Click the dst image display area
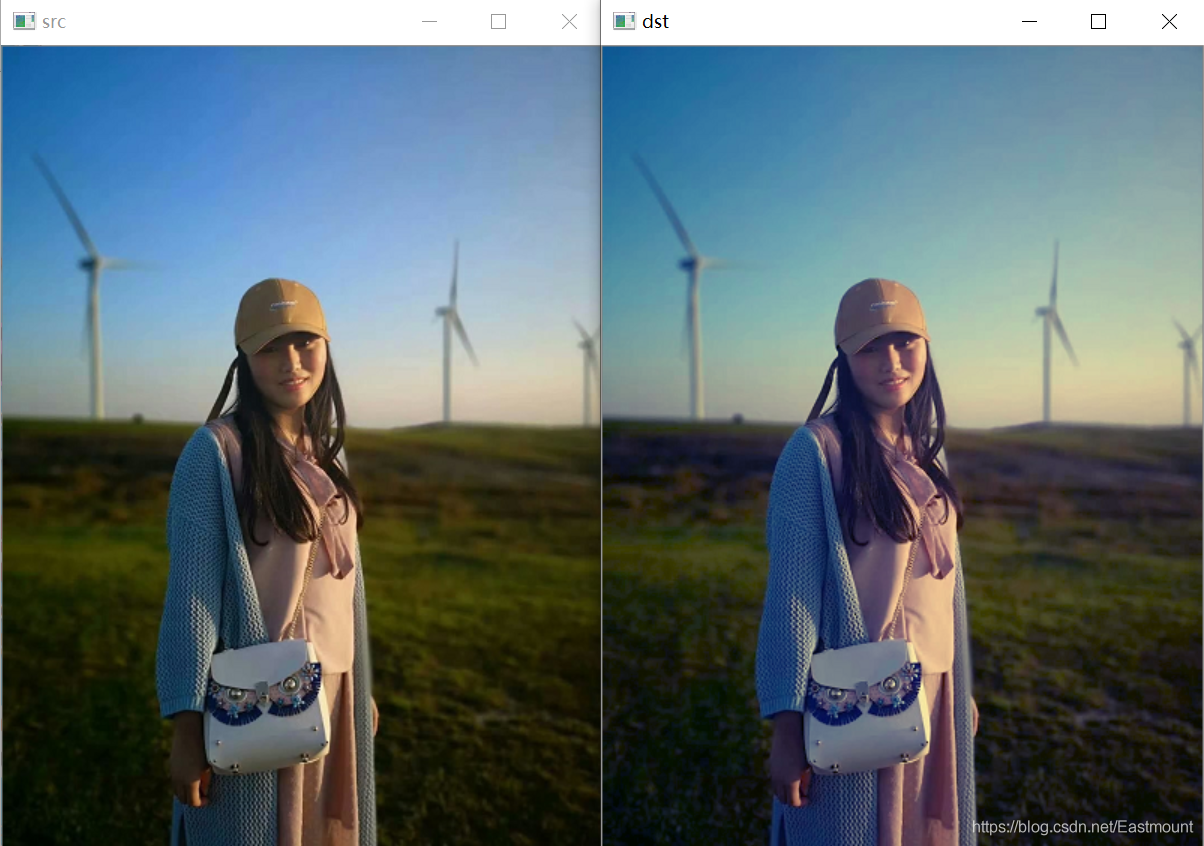Viewport: 1204px width, 846px height. [902, 445]
